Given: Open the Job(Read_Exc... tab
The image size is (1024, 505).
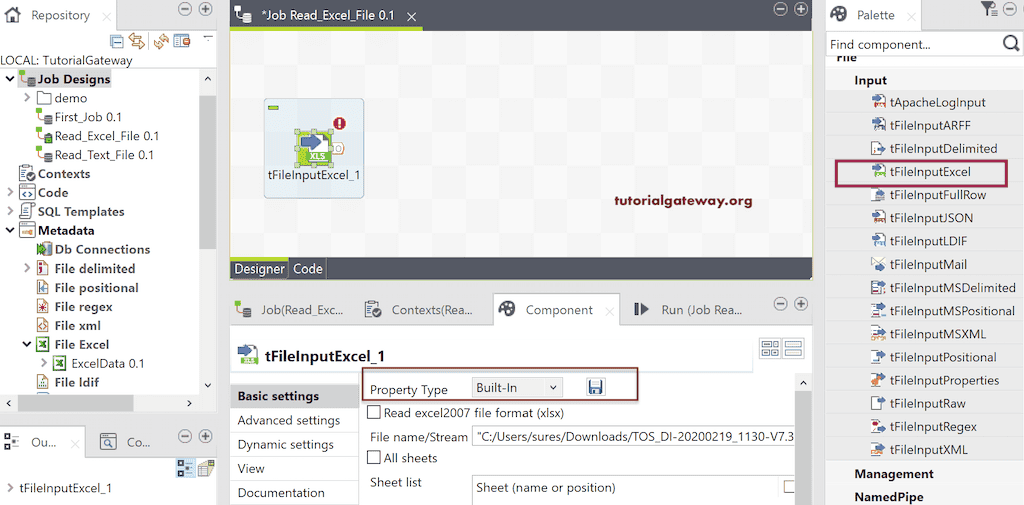Looking at the screenshot, I should click(291, 310).
